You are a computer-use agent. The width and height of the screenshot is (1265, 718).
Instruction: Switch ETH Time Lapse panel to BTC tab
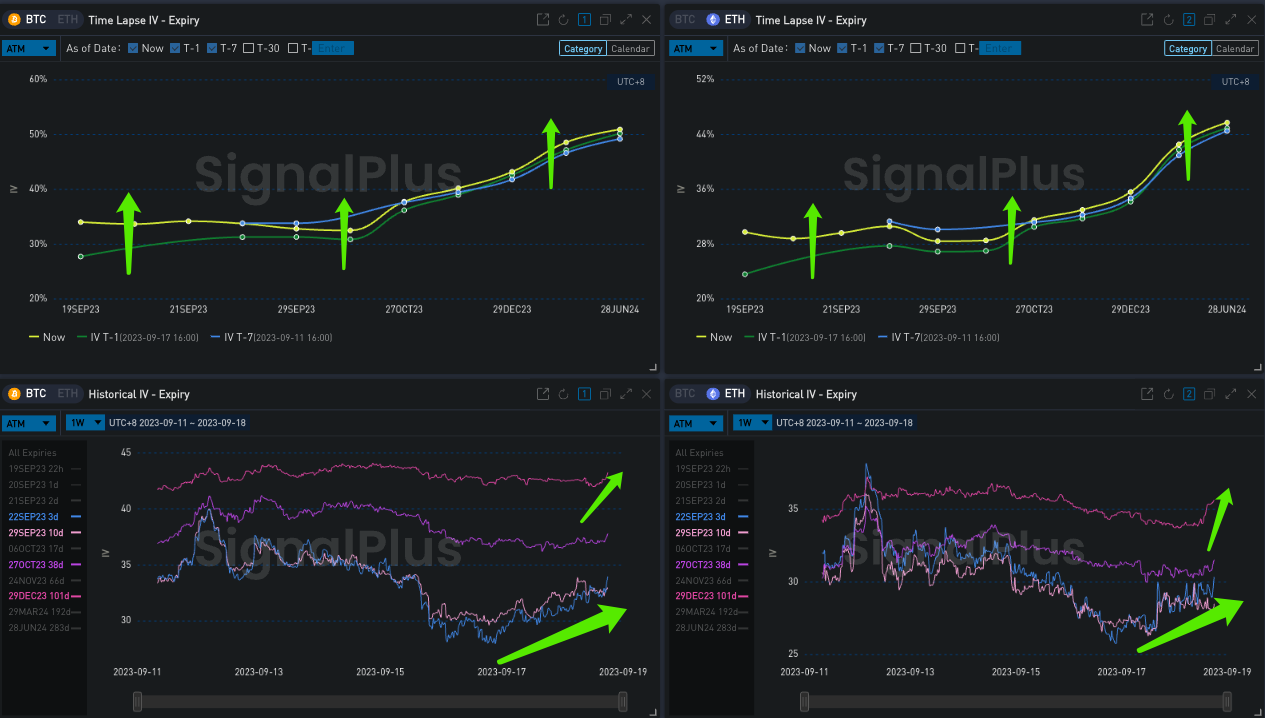[x=684, y=20]
